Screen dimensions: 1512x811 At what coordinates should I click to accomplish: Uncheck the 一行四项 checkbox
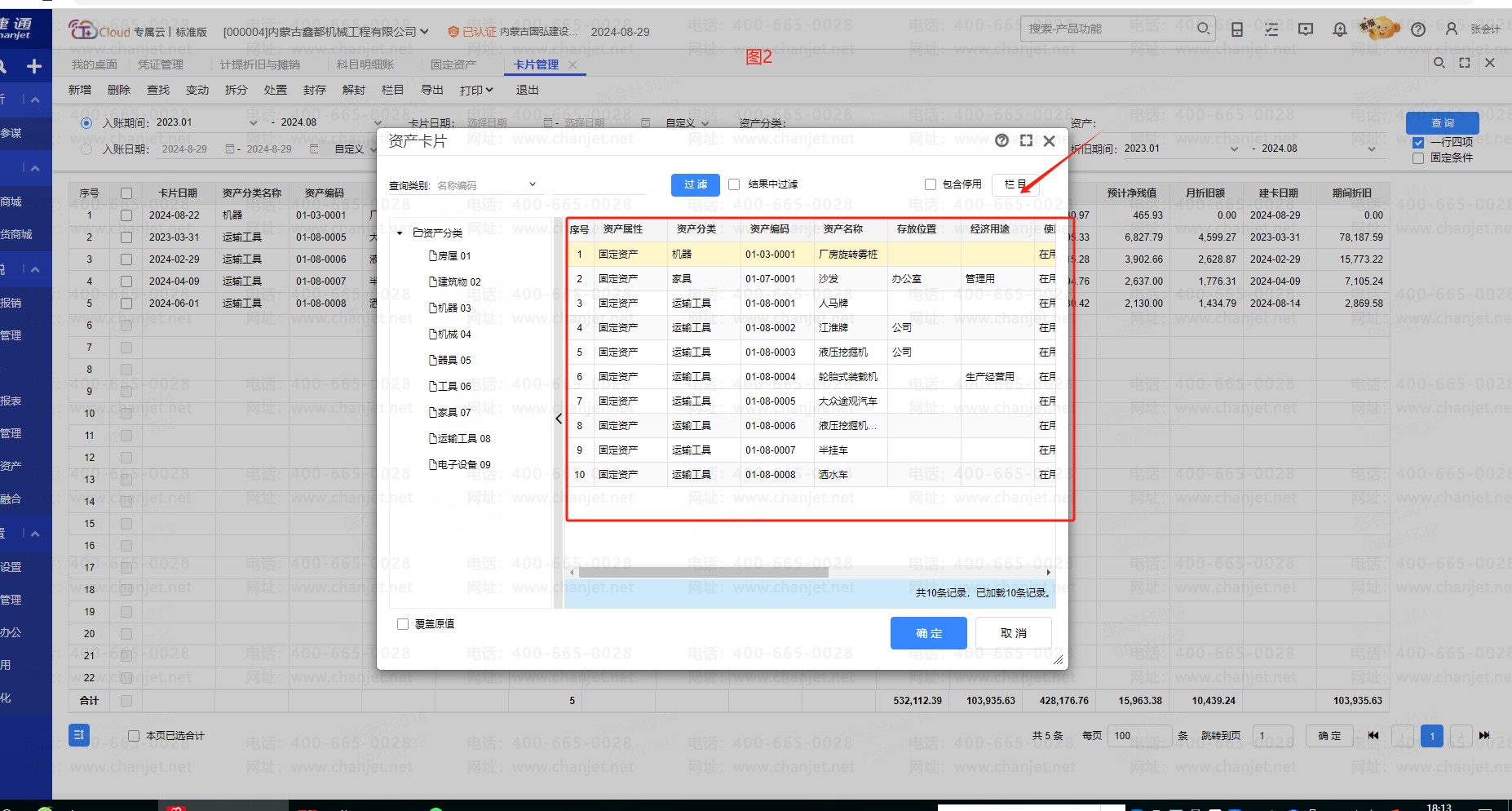pyautogui.click(x=1418, y=143)
